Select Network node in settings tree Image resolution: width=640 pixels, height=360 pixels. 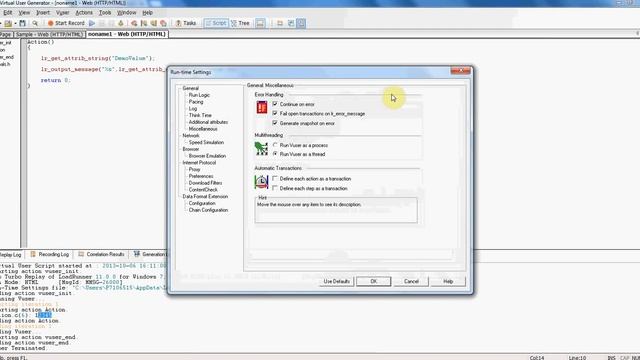[191, 136]
